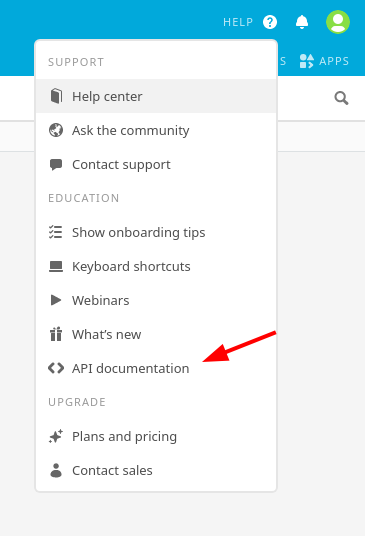Open Help center
365x536 pixels.
pyautogui.click(x=156, y=96)
